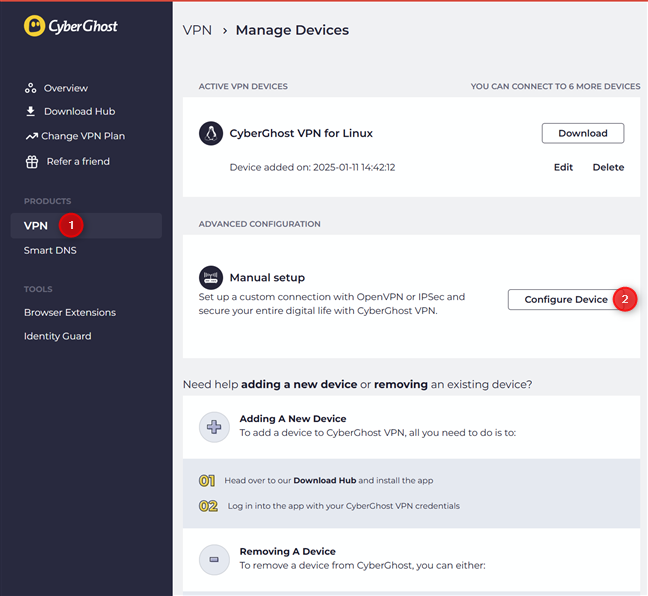648x596 pixels.
Task: Click the Manage Devices breadcrumb title
Action: [292, 30]
